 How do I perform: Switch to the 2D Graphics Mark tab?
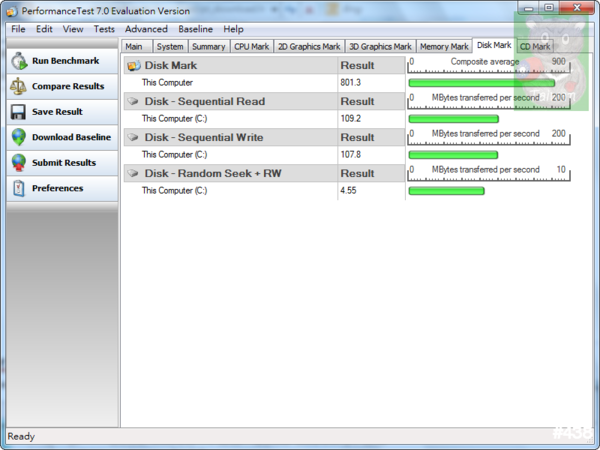(x=309, y=46)
